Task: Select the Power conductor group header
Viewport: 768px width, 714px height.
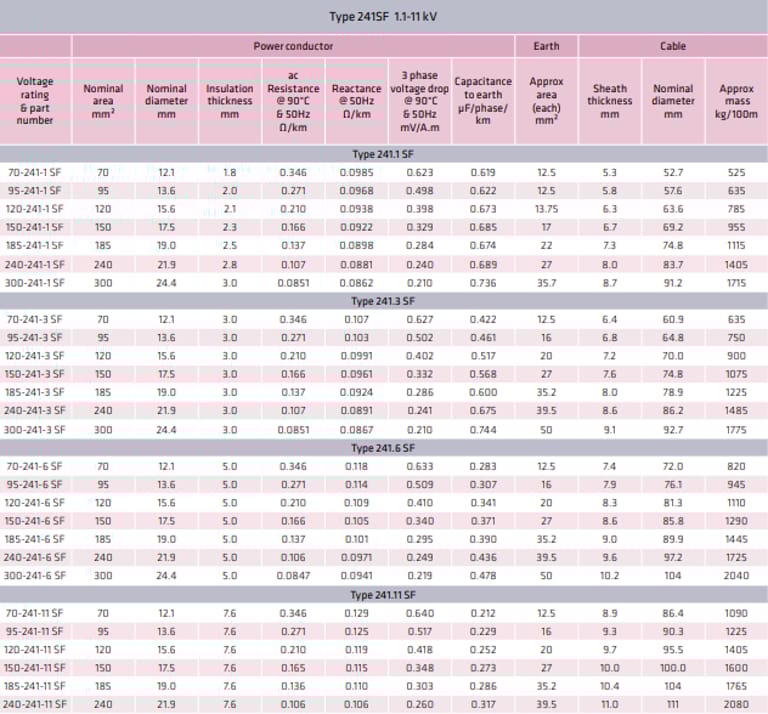Action: (293, 46)
